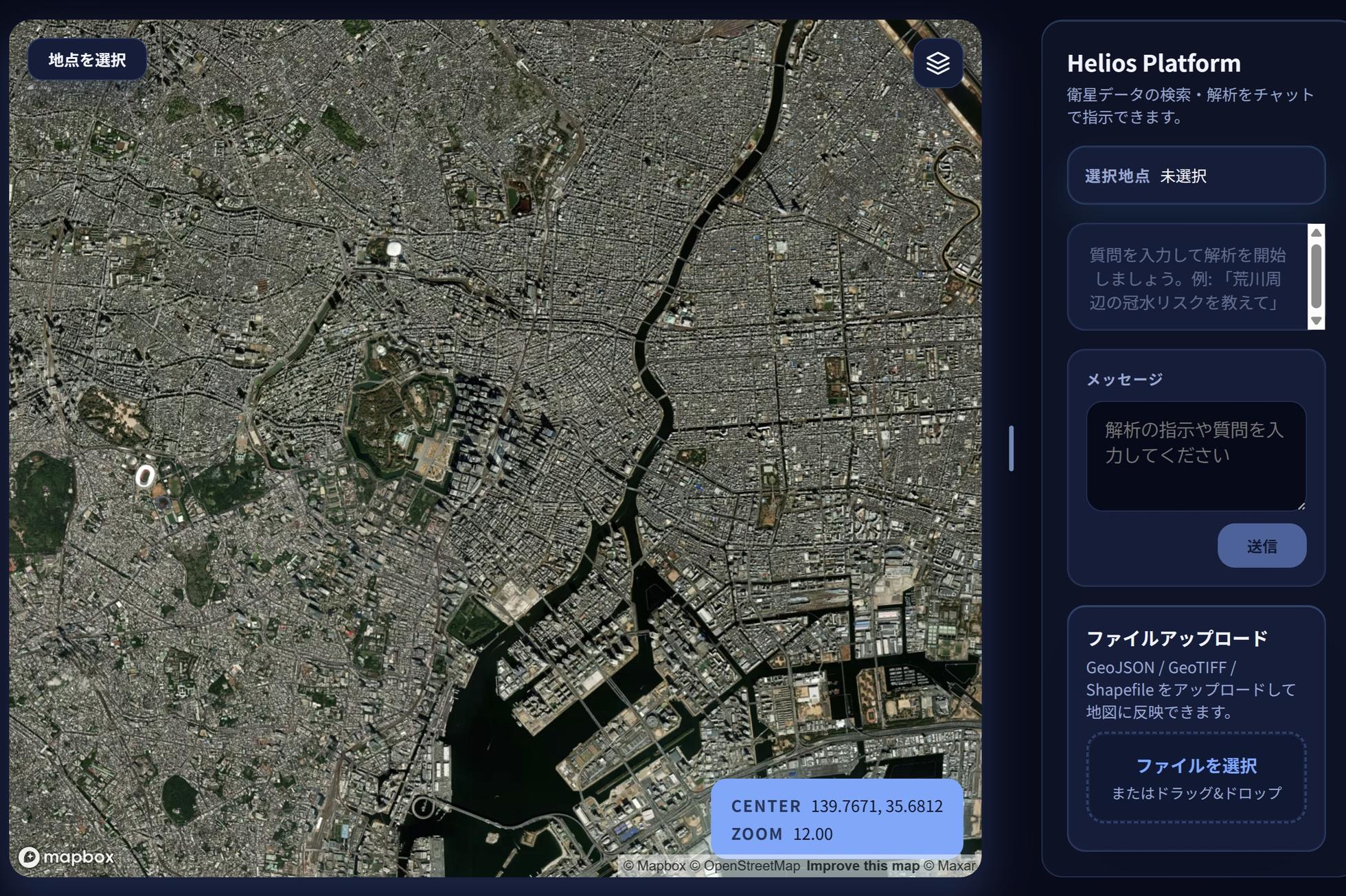This screenshot has height=896, width=1346.
Task: Click ファイルを選択 in the upload dropzone
Action: 1196,766
